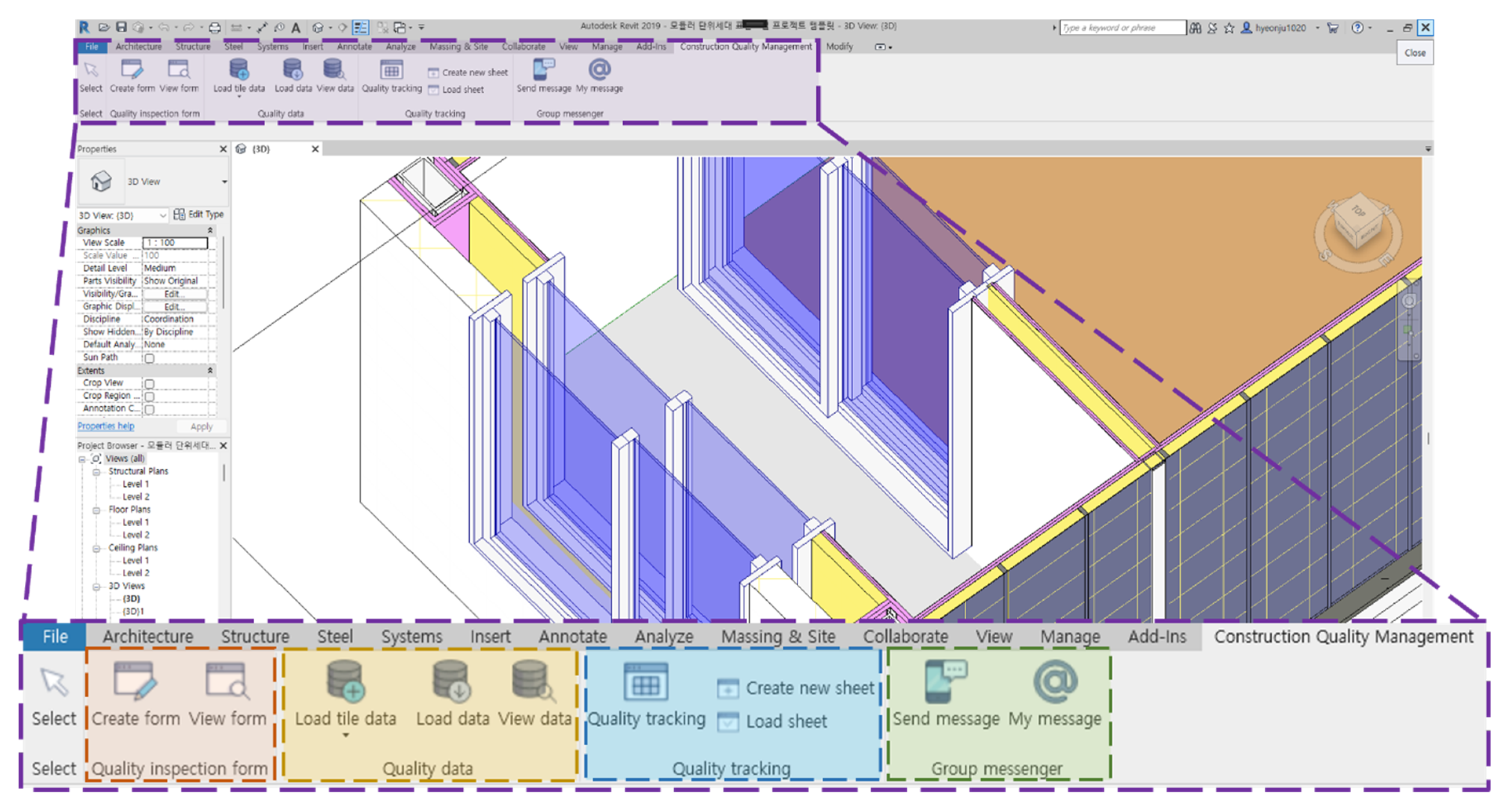Image resolution: width=1504 pixels, height=812 pixels.
Task: Click the ViewCube TOP face
Action: coord(1358,211)
